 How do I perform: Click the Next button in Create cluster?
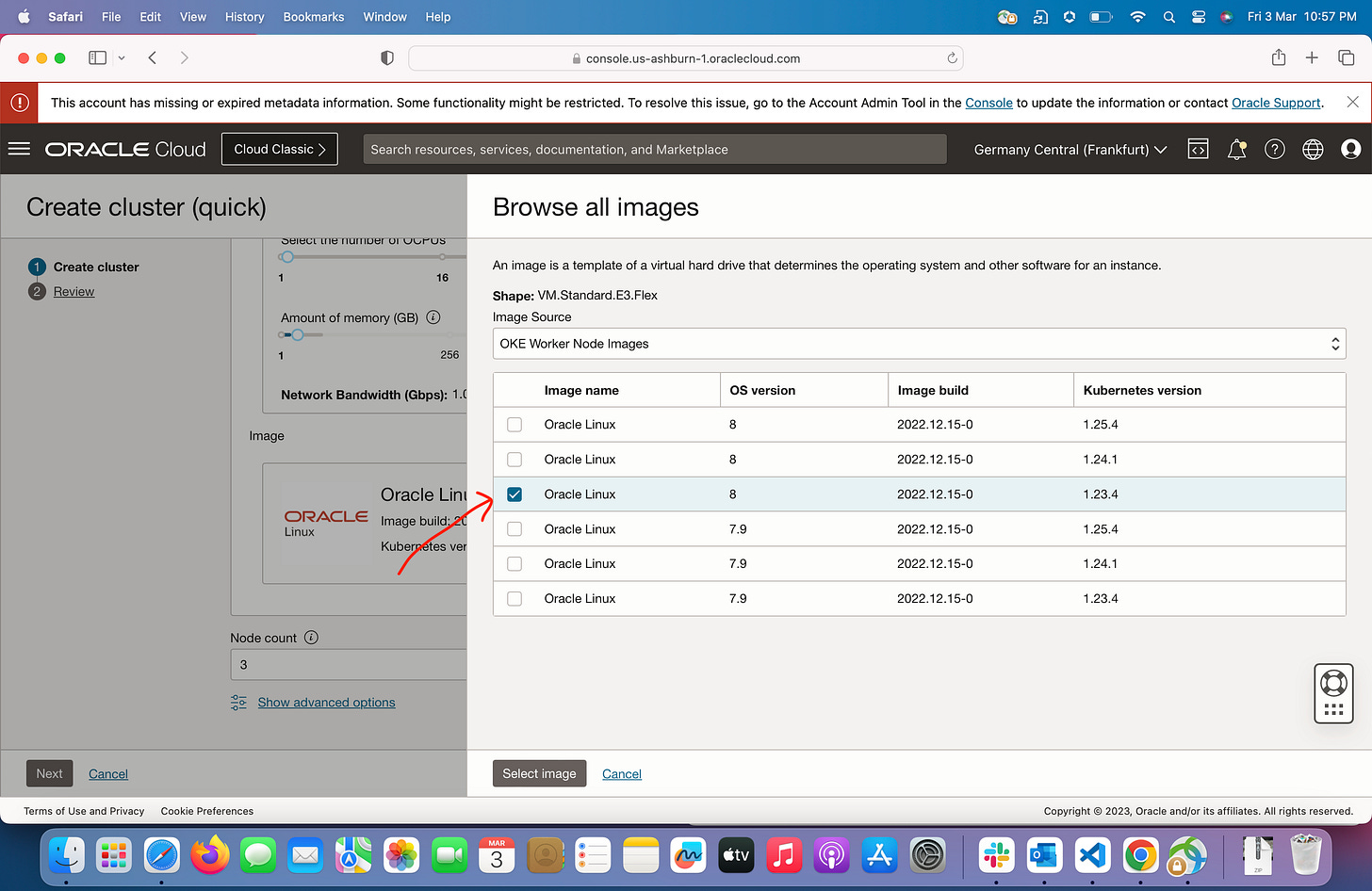[x=49, y=773]
